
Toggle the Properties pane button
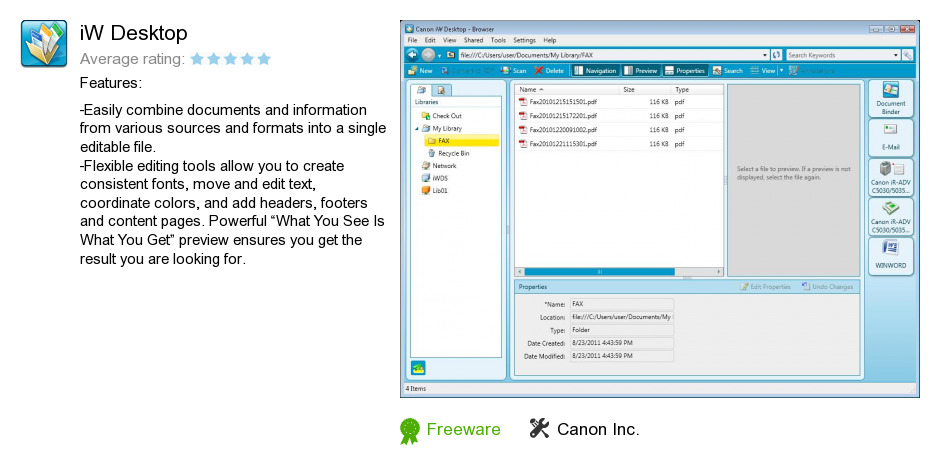685,70
